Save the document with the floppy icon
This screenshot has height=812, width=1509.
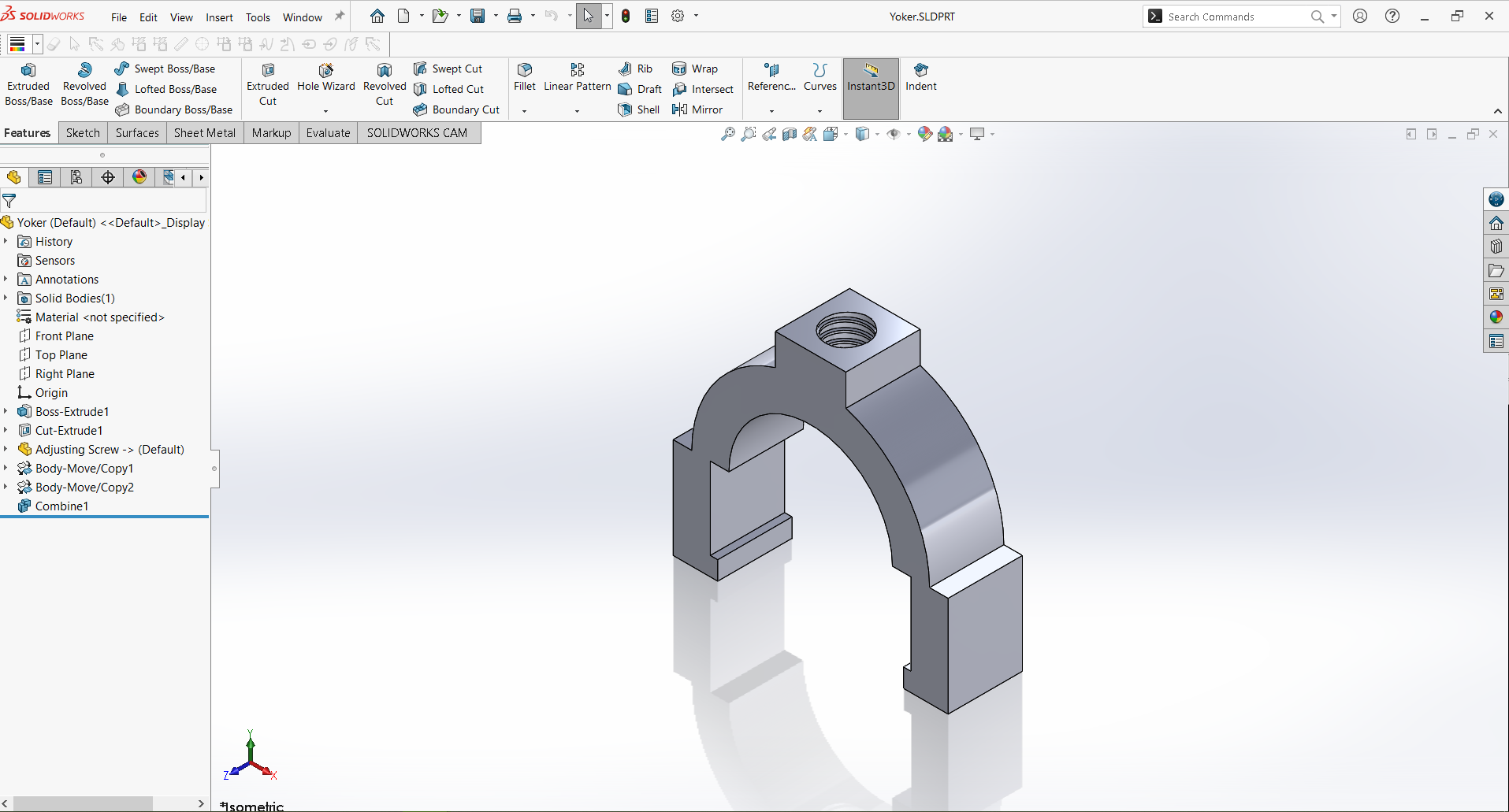pyautogui.click(x=478, y=16)
